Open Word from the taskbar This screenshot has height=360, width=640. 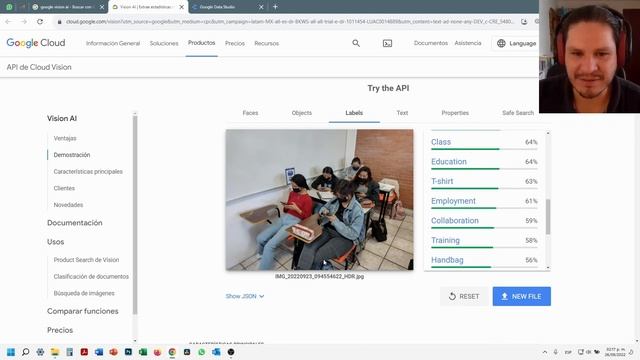99,352
